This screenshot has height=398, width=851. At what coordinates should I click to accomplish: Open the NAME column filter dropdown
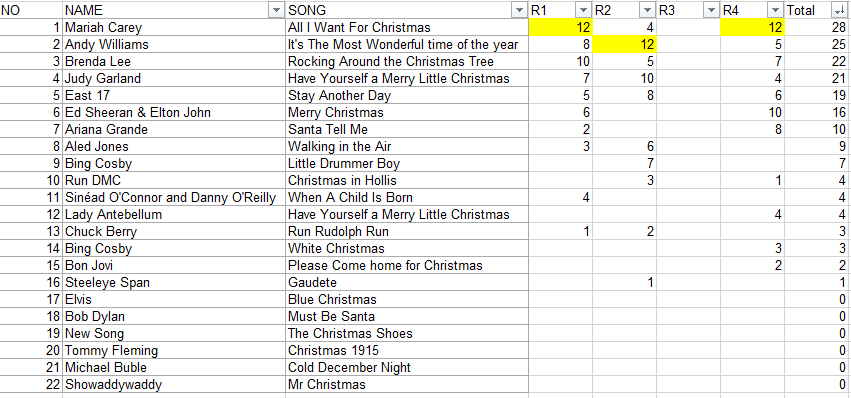coord(277,10)
